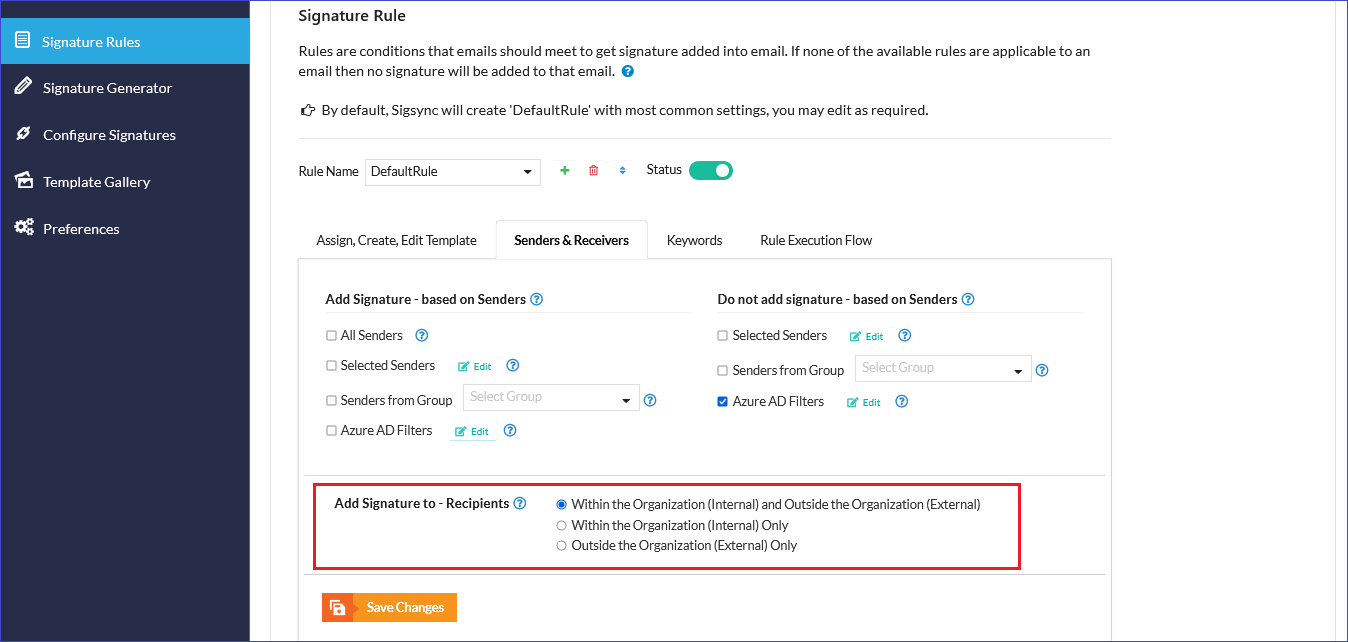This screenshot has height=642, width=1348.
Task: Switch to the Keywords tab
Action: (694, 240)
